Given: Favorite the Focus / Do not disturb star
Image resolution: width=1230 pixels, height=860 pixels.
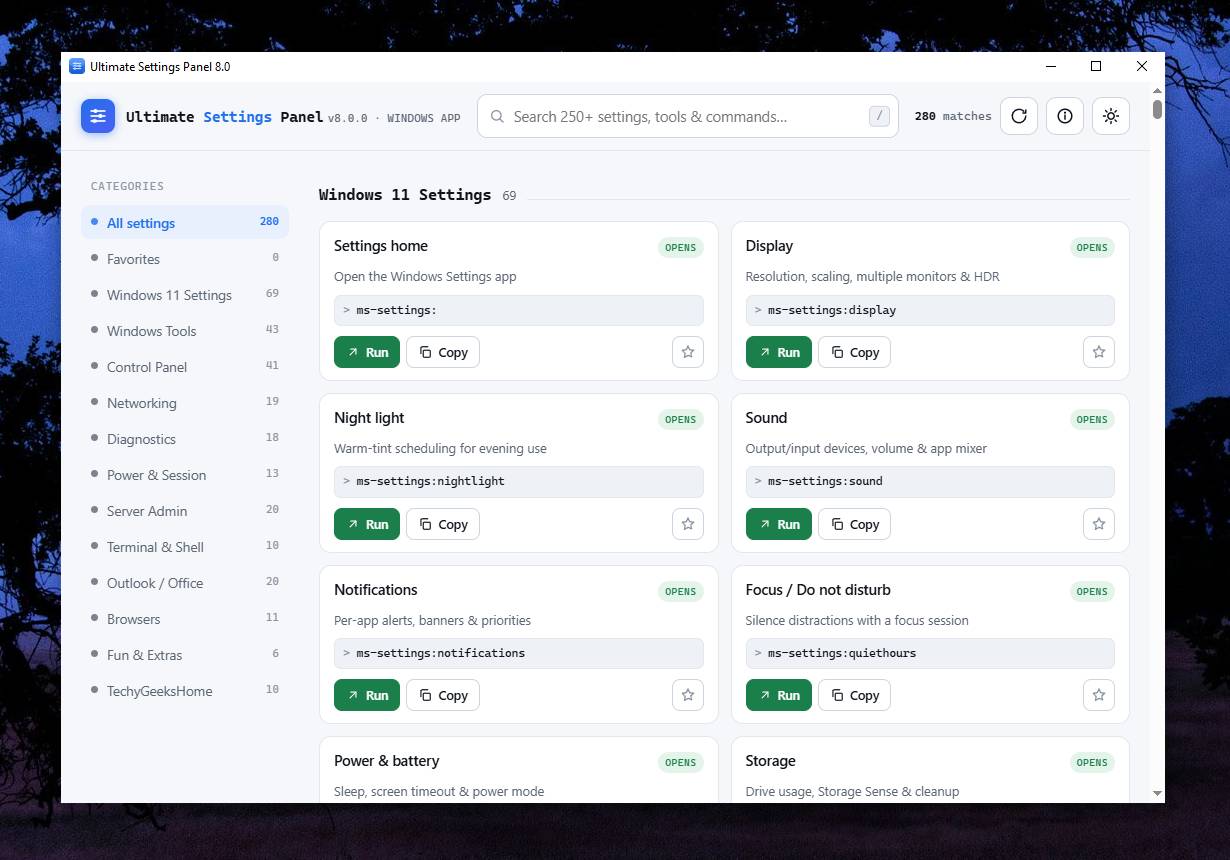Looking at the screenshot, I should click(1099, 695).
